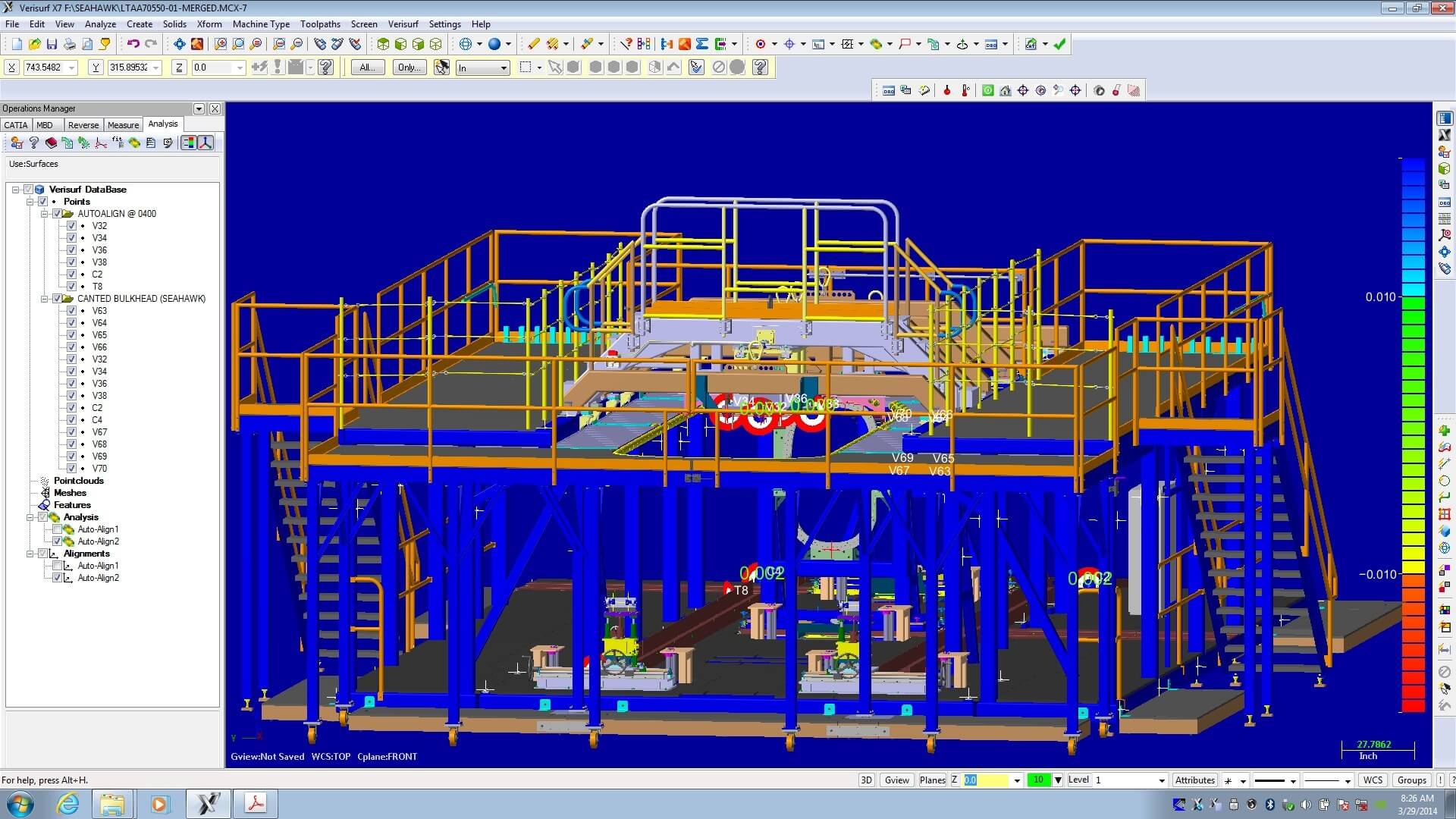Switch to the Measure tab
This screenshot has height=819, width=1456.
[x=123, y=125]
